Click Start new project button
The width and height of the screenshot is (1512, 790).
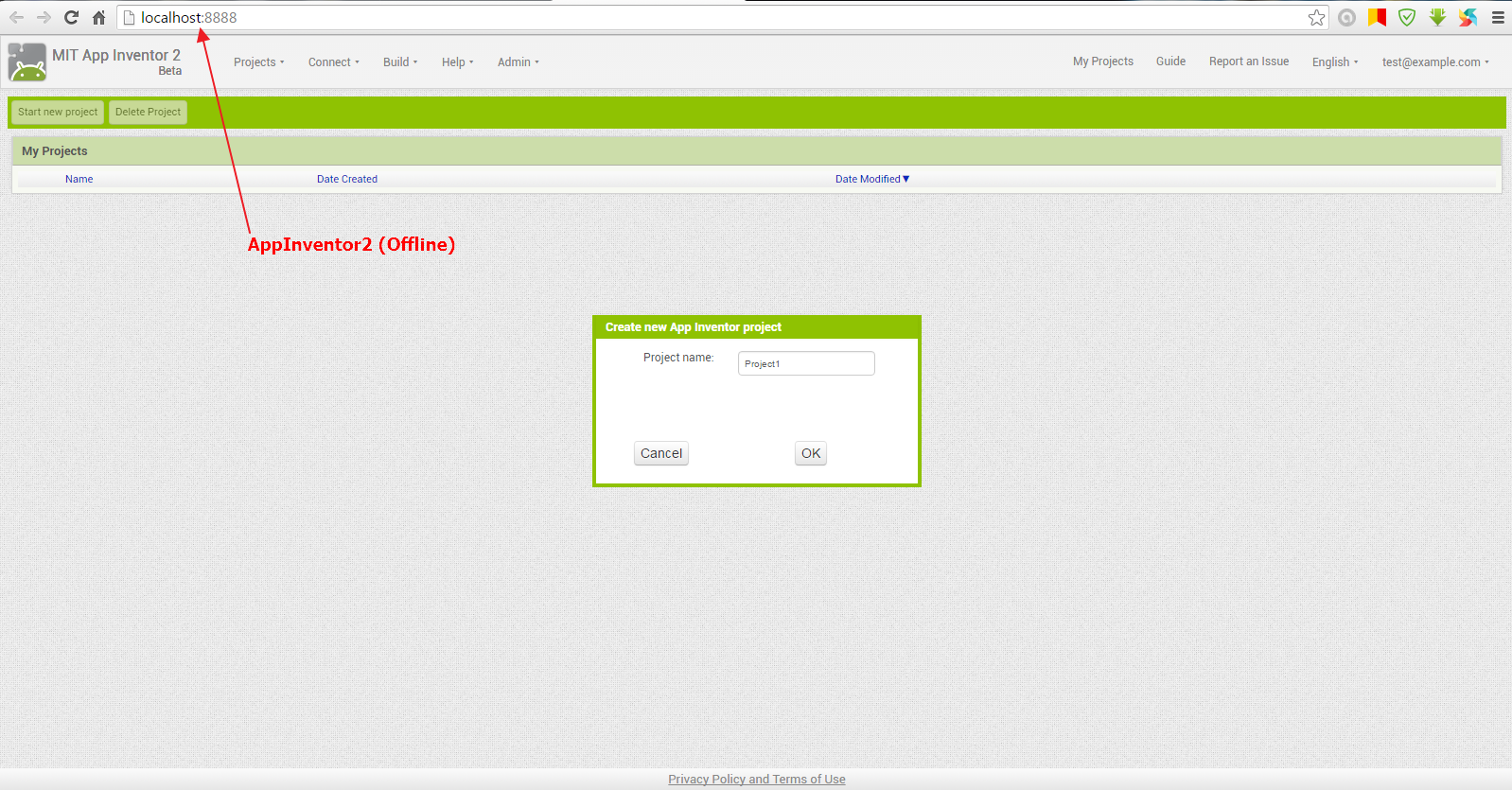click(58, 112)
